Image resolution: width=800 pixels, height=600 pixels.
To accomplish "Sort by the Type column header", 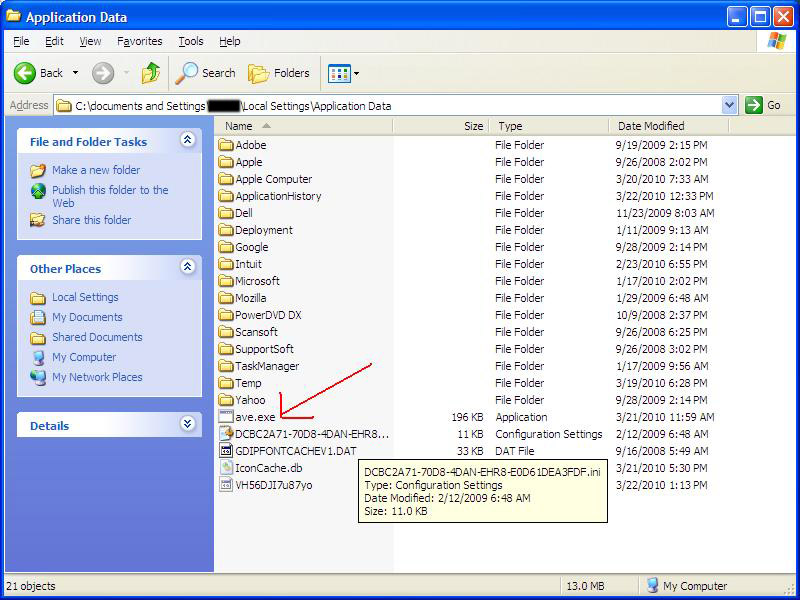I will (x=549, y=126).
